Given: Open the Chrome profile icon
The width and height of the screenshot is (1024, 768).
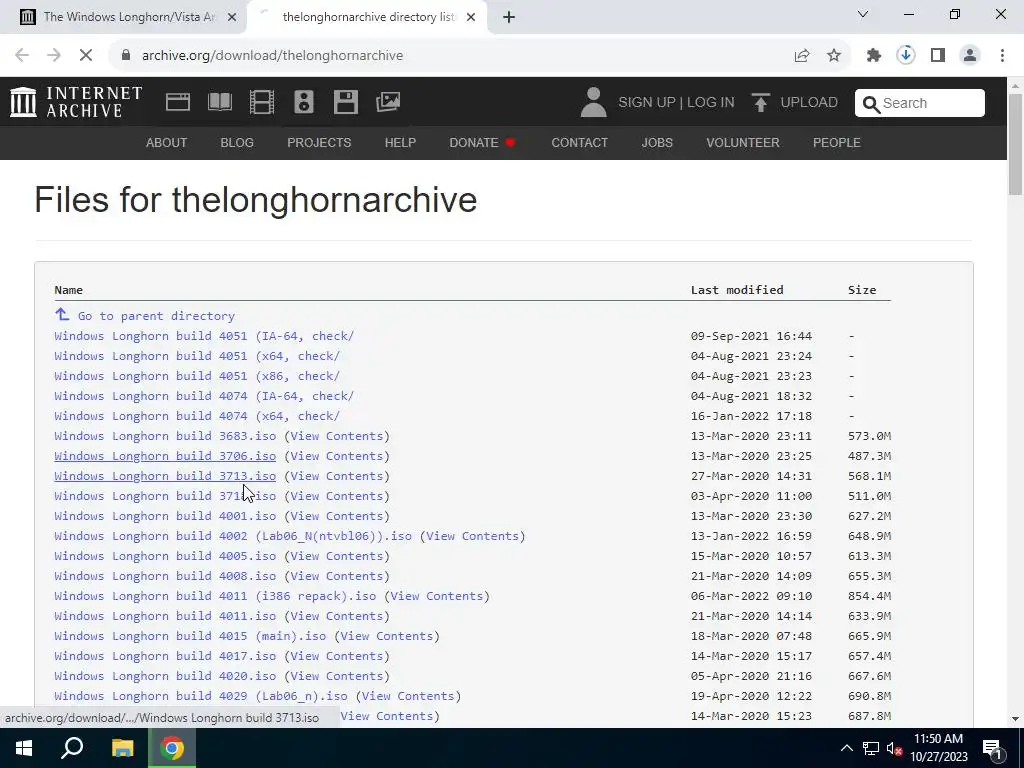Looking at the screenshot, I should click(970, 56).
